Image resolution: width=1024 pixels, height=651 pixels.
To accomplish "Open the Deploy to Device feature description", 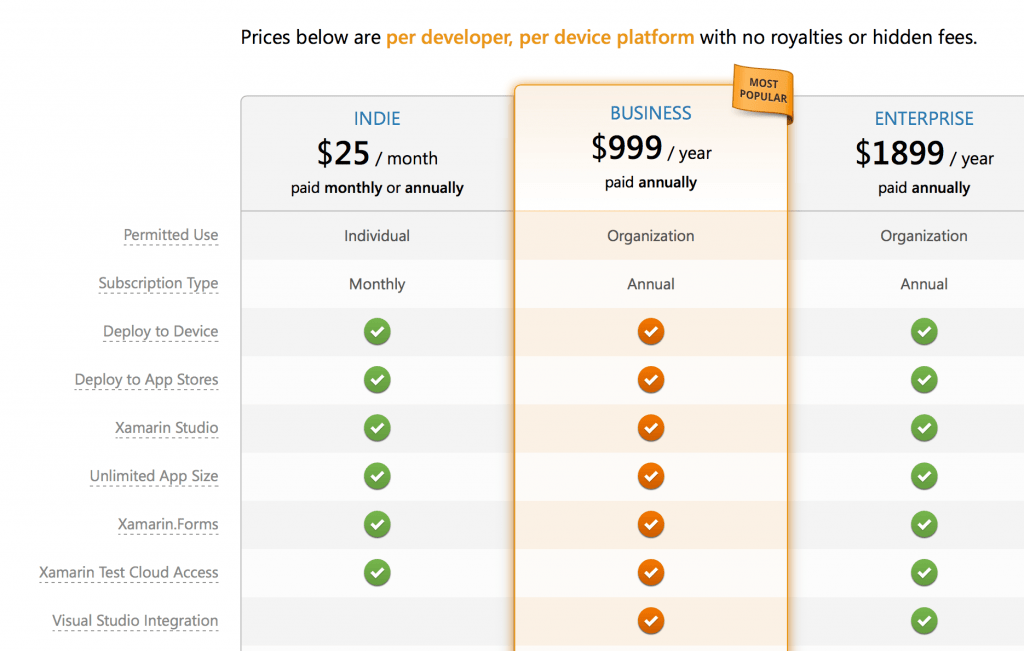I will (161, 332).
